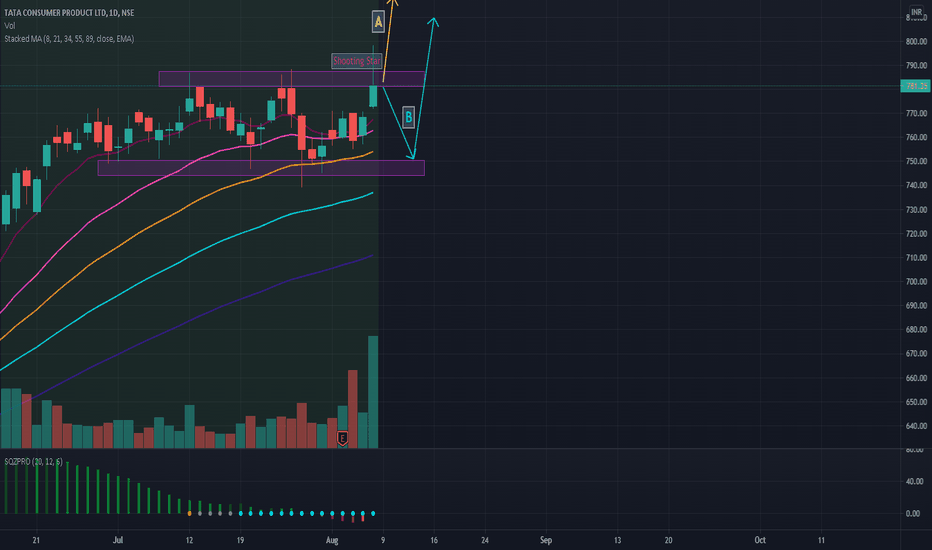Click the 640.00 price axis label
Image resolution: width=932 pixels, height=550 pixels.
click(916, 426)
